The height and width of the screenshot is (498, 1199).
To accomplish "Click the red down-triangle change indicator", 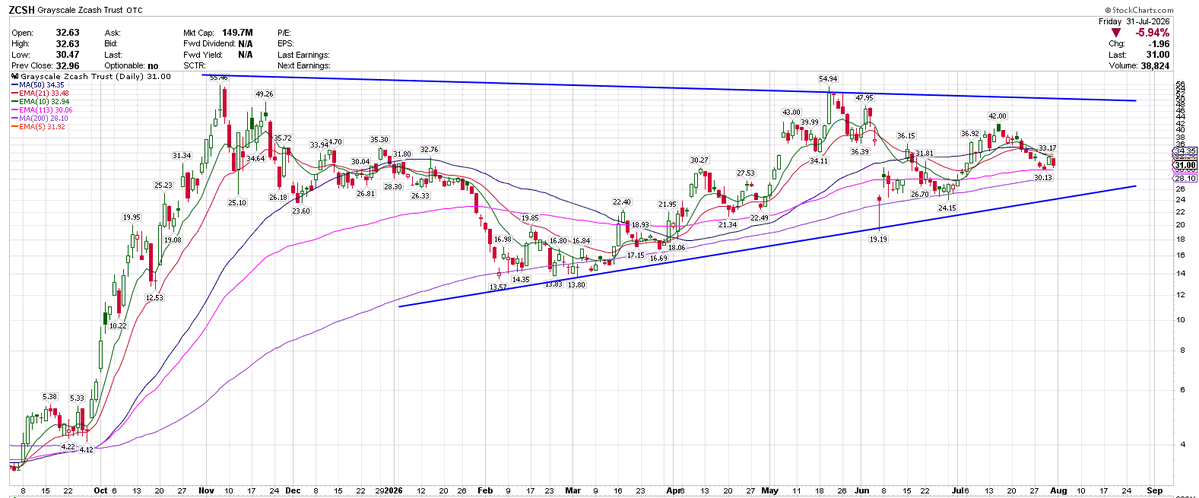I will 1117,34.
